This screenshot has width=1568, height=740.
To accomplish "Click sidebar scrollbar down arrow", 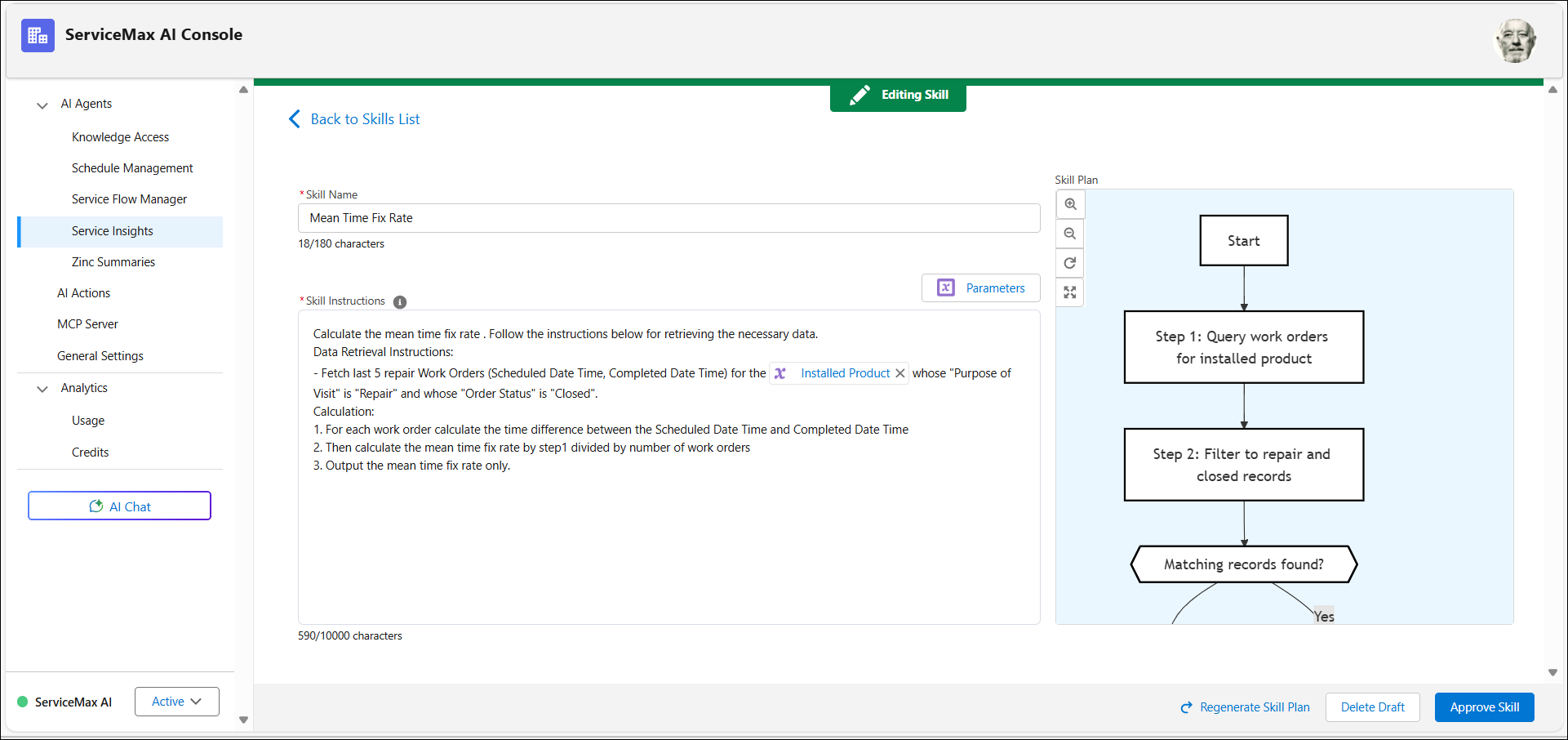I will click(243, 720).
